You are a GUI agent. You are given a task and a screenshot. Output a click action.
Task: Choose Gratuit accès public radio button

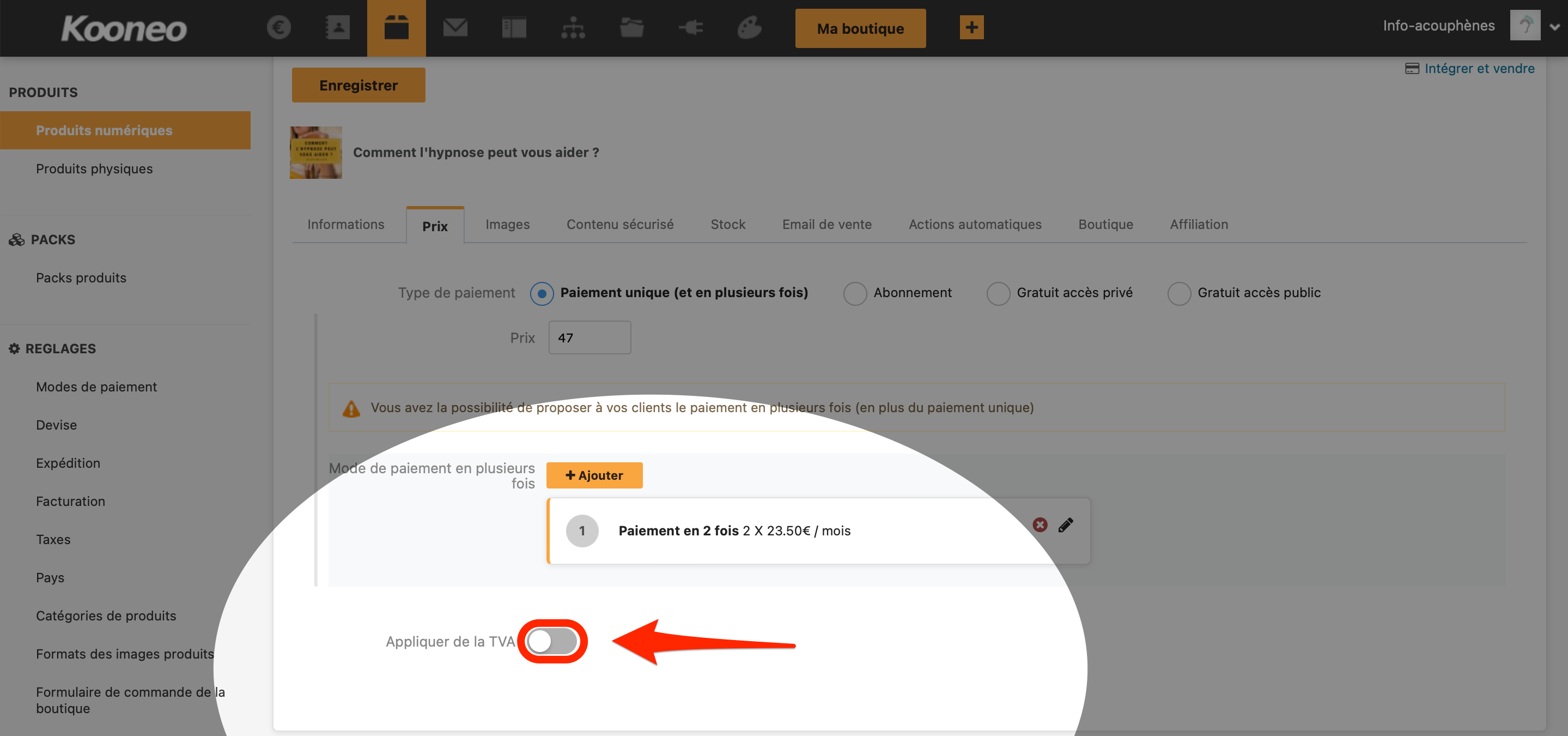tap(1178, 293)
